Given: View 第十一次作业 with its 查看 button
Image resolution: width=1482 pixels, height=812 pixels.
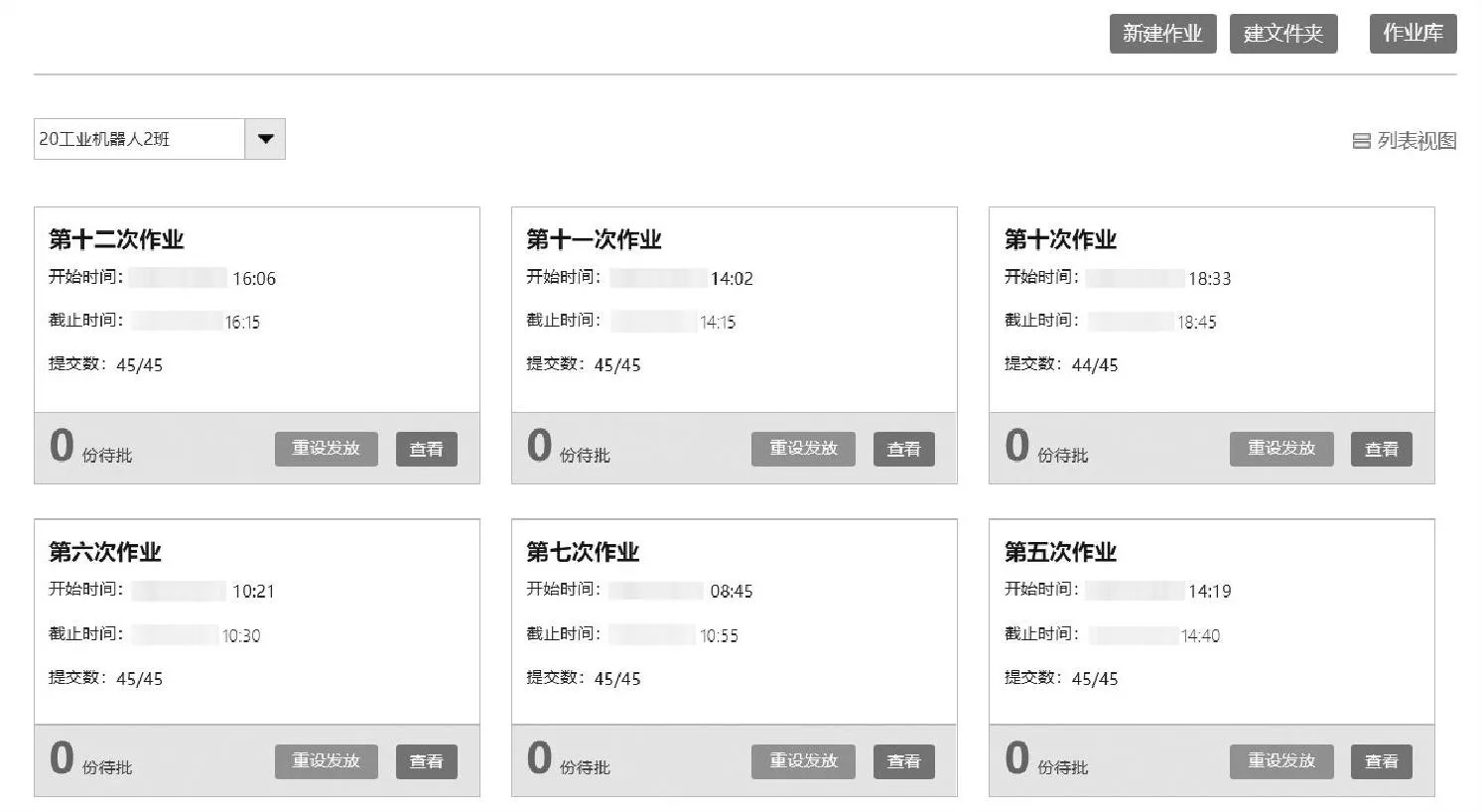Looking at the screenshot, I should (903, 450).
